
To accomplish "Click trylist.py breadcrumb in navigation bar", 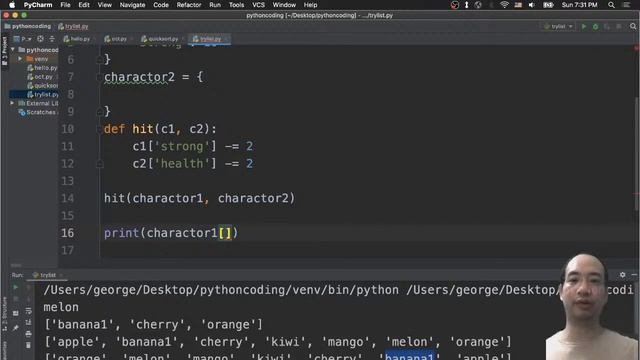I will coord(73,27).
